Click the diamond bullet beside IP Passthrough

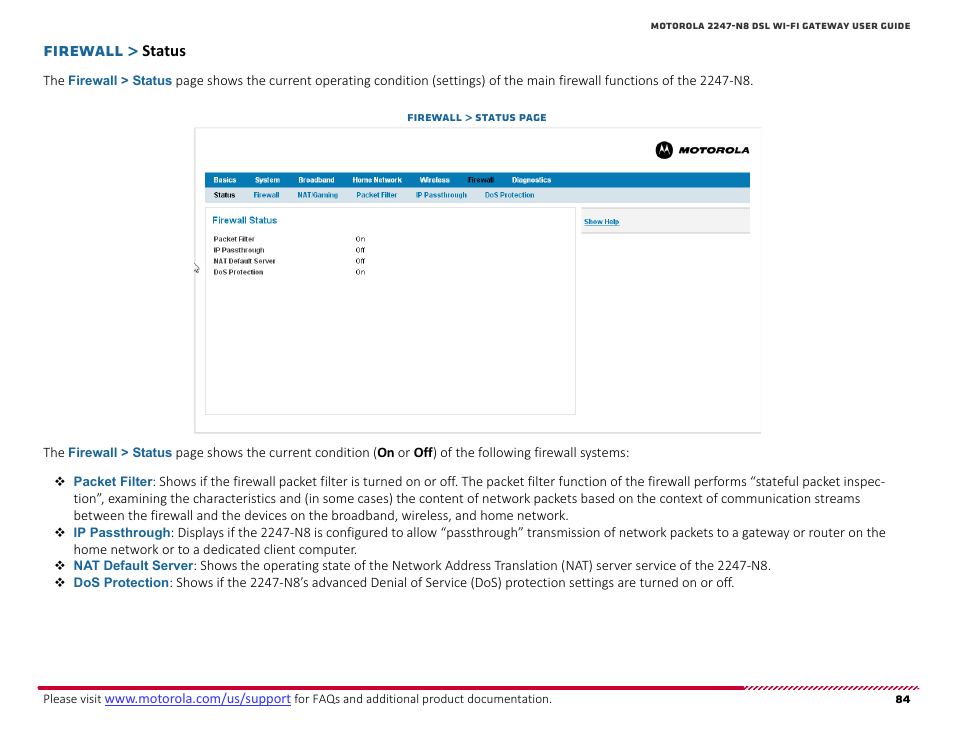[59, 532]
